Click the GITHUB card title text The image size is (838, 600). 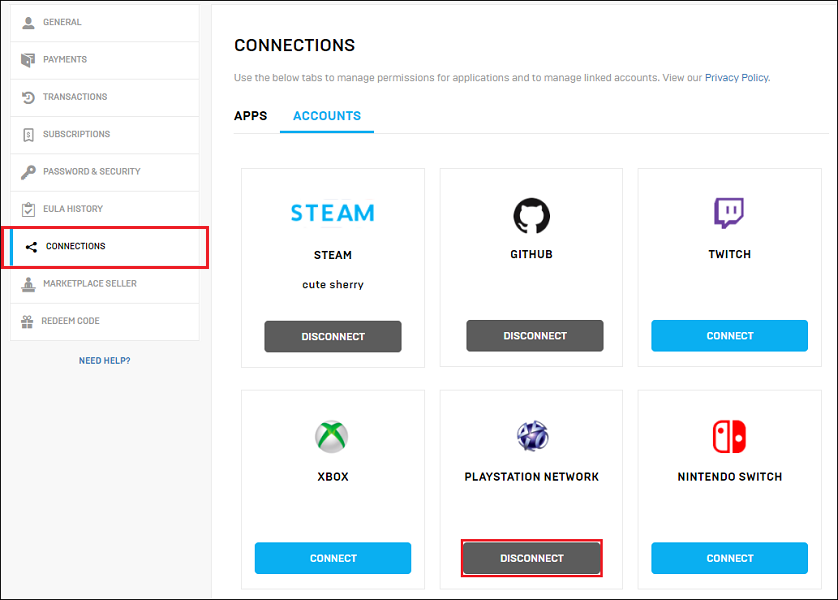pos(531,255)
